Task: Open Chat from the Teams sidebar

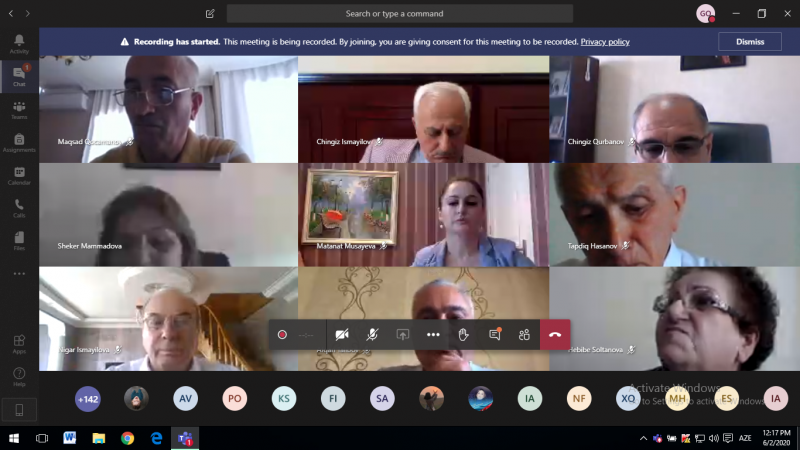Action: [19, 77]
